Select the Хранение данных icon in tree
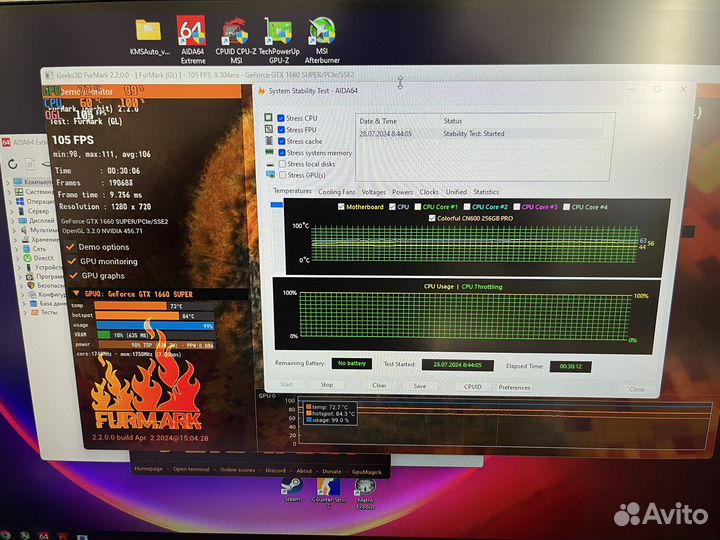 (25, 239)
